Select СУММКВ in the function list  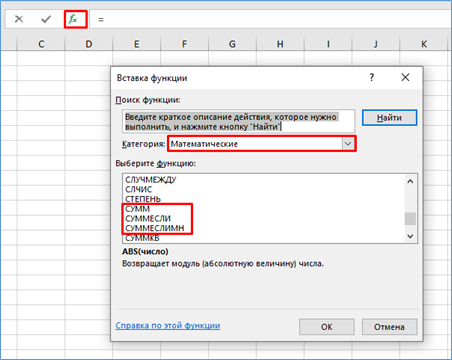pos(263,238)
